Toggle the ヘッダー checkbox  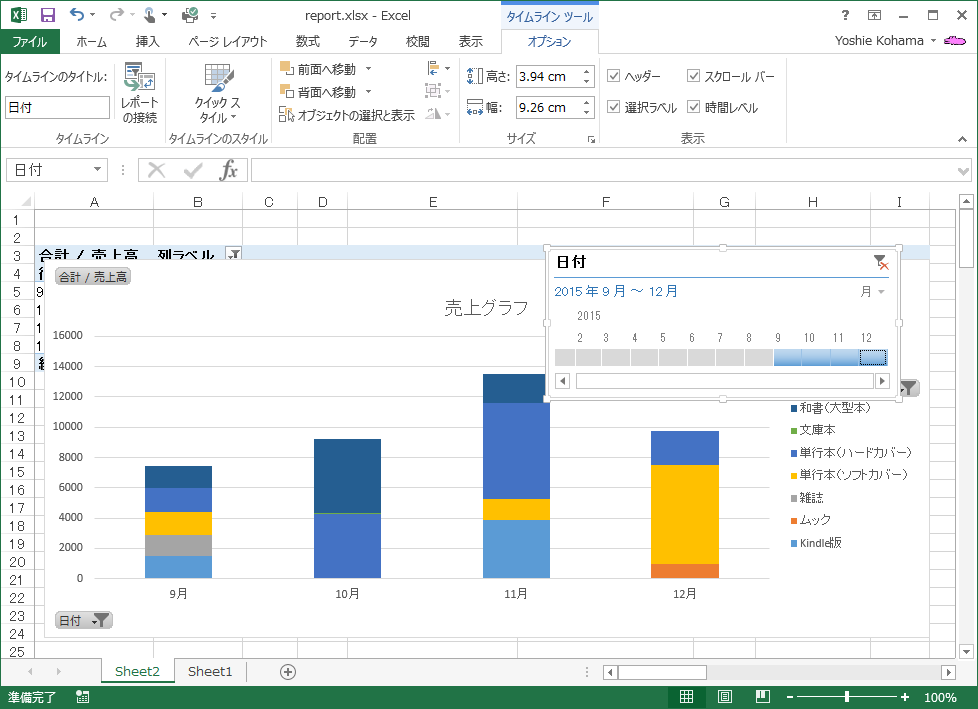click(x=614, y=76)
